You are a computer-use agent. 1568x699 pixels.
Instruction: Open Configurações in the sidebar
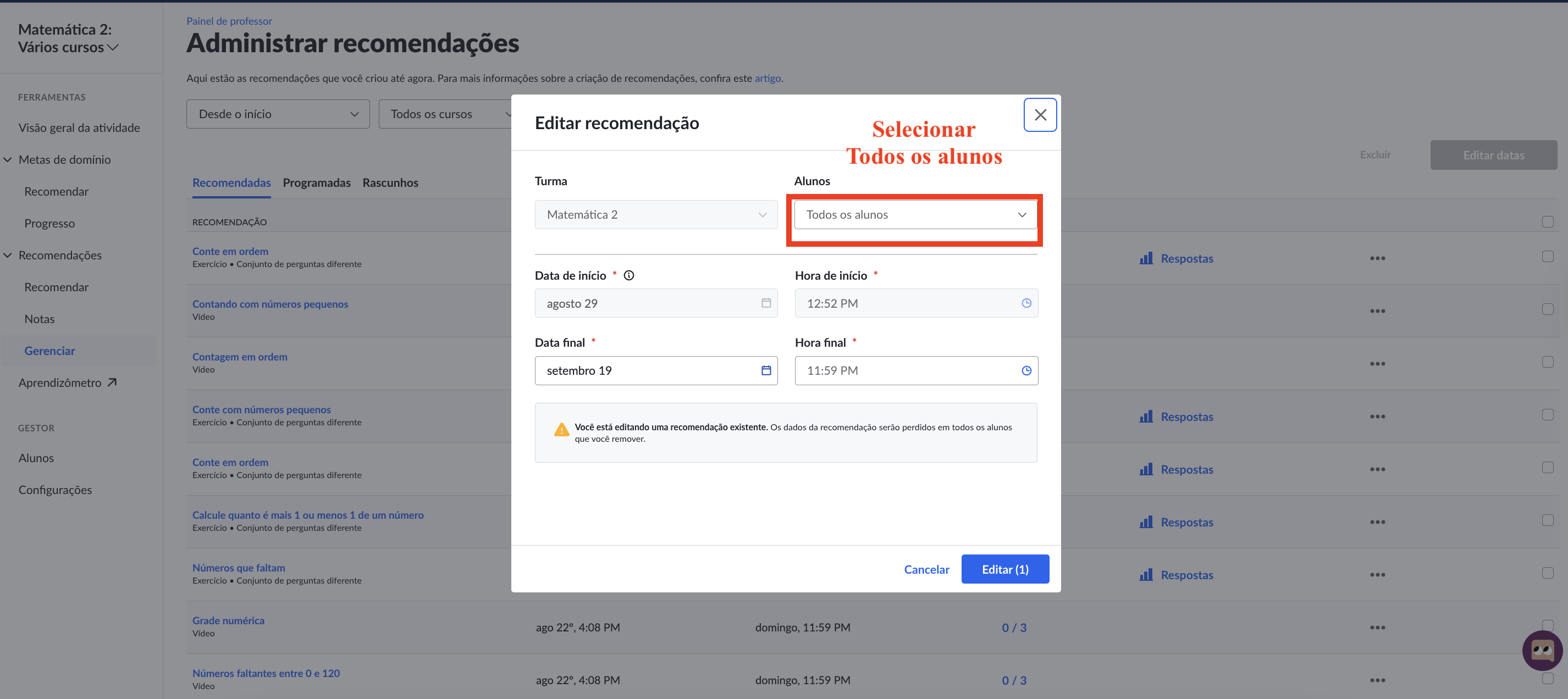(55, 490)
